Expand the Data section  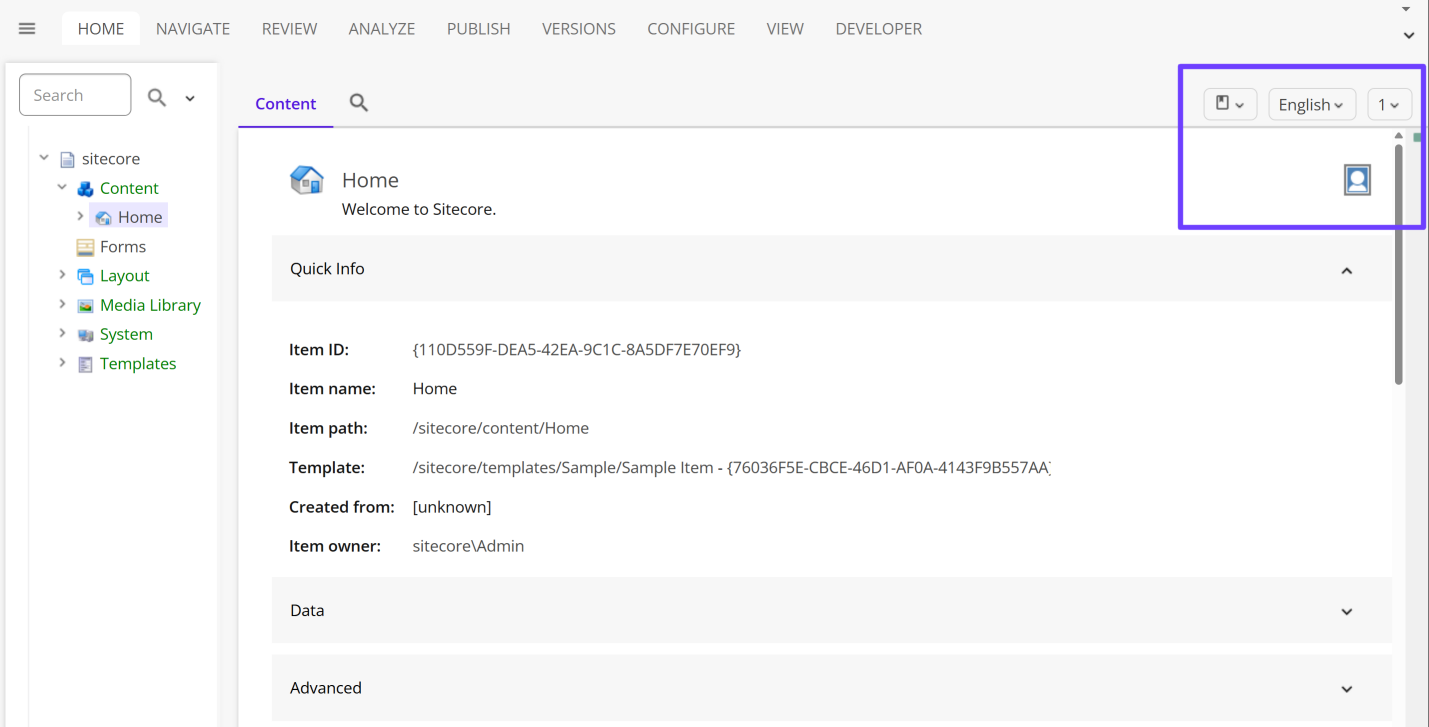click(x=1347, y=612)
